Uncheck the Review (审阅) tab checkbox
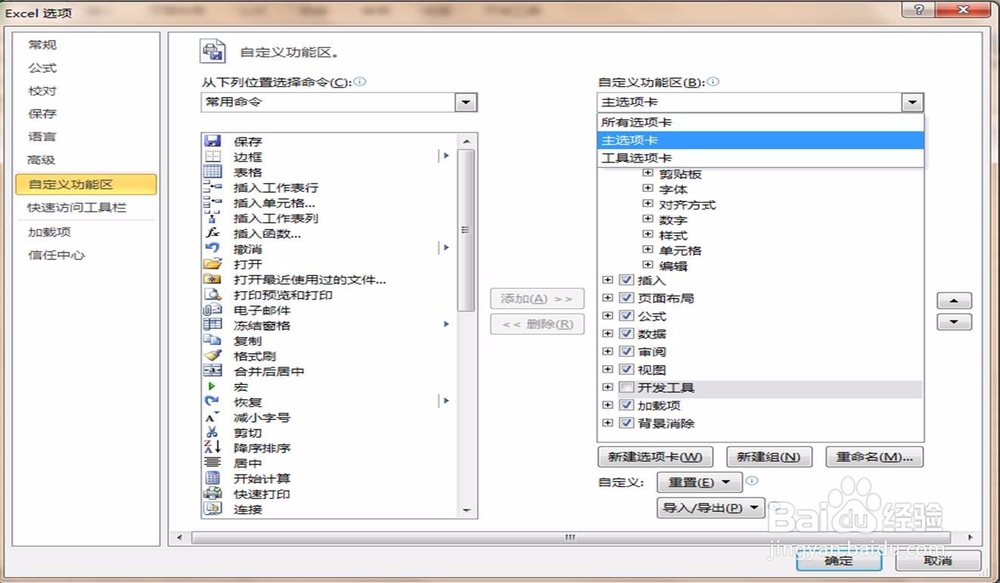 [x=626, y=351]
